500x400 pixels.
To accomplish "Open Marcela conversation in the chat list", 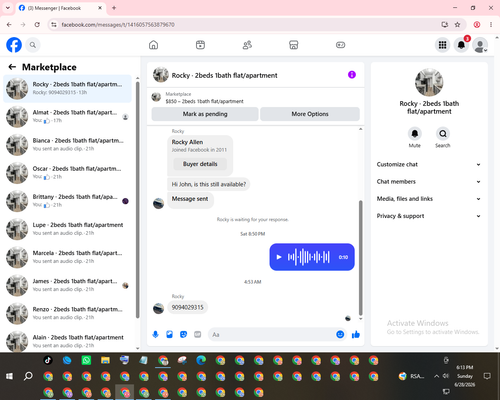I will tap(68, 257).
